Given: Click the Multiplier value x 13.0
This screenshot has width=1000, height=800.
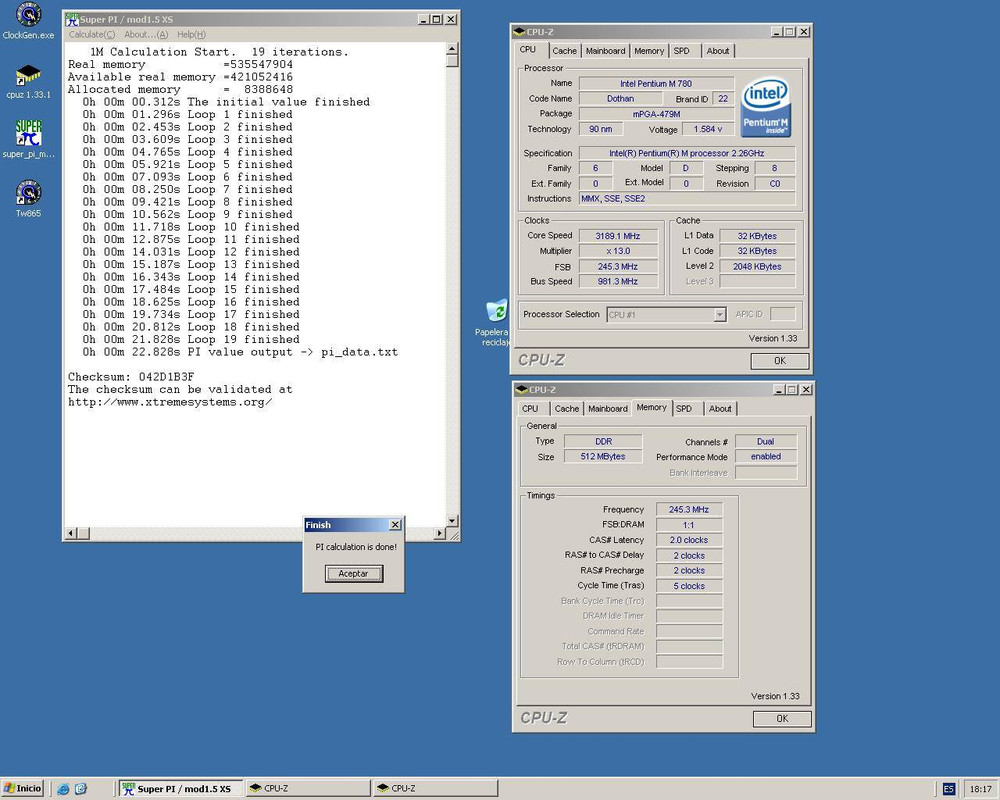Looking at the screenshot, I should tap(617, 251).
